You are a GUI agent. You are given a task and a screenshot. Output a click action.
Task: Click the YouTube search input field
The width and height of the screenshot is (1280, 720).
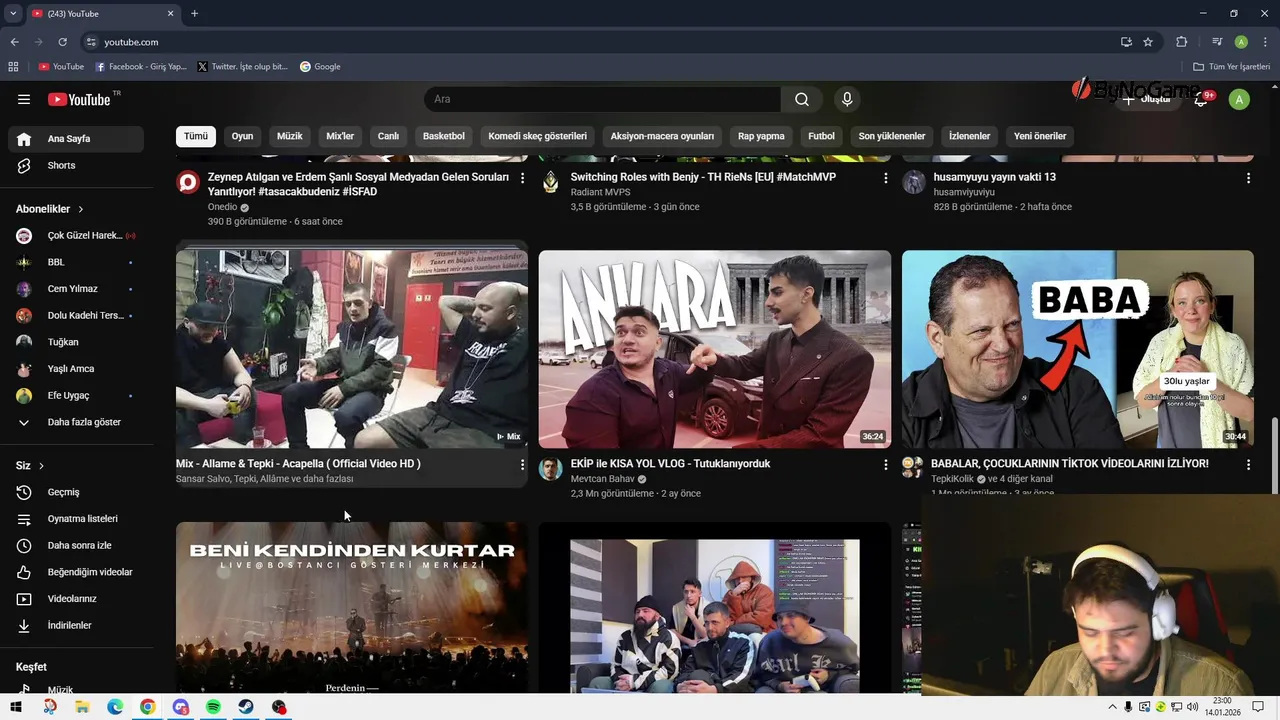[603, 99]
